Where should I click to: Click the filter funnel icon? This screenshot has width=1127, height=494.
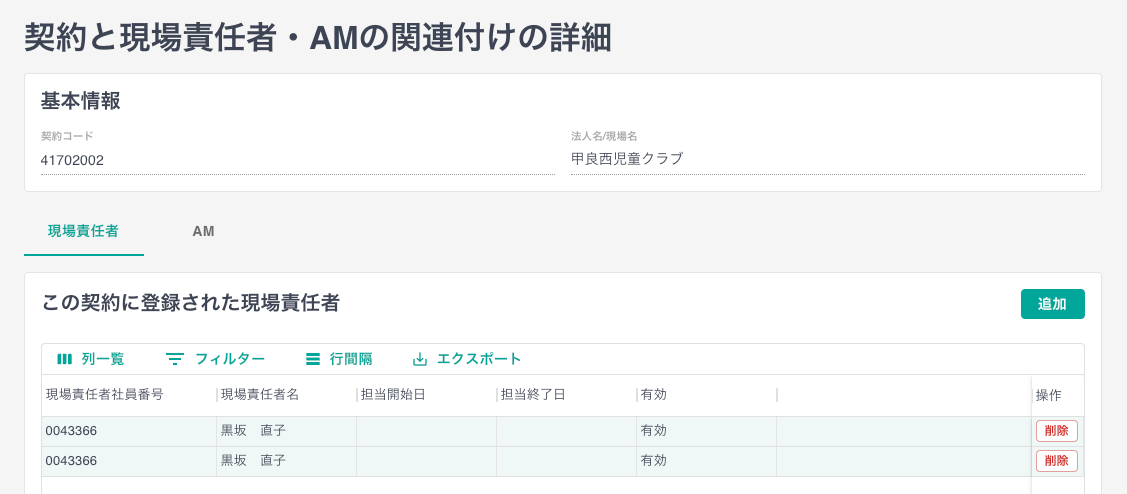(x=175, y=359)
